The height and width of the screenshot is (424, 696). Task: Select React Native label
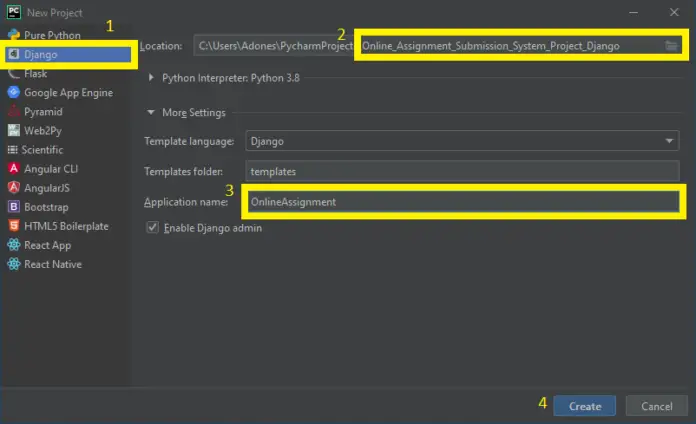click(x=53, y=264)
